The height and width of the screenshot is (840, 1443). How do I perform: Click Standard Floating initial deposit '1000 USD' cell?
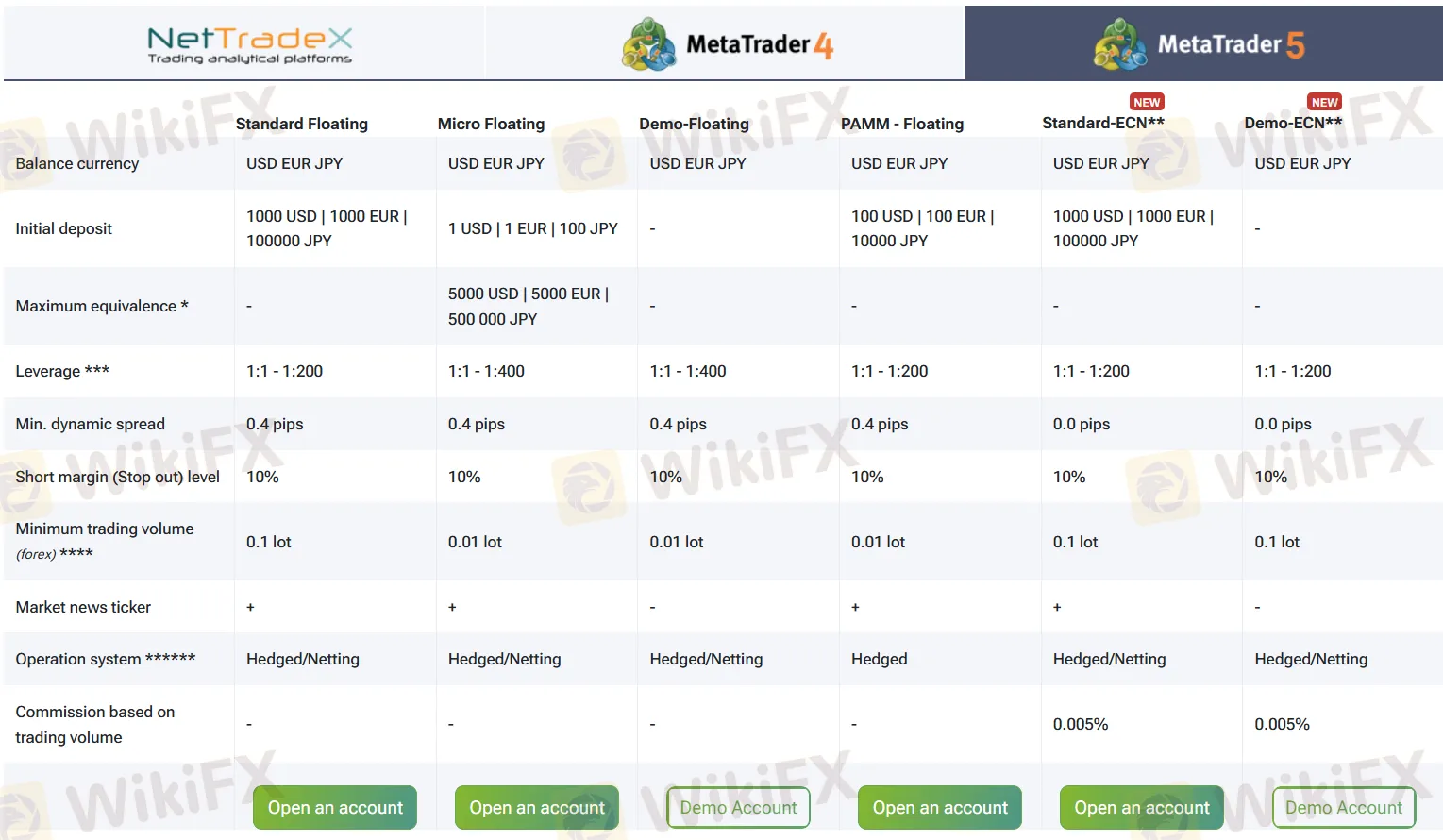click(327, 228)
